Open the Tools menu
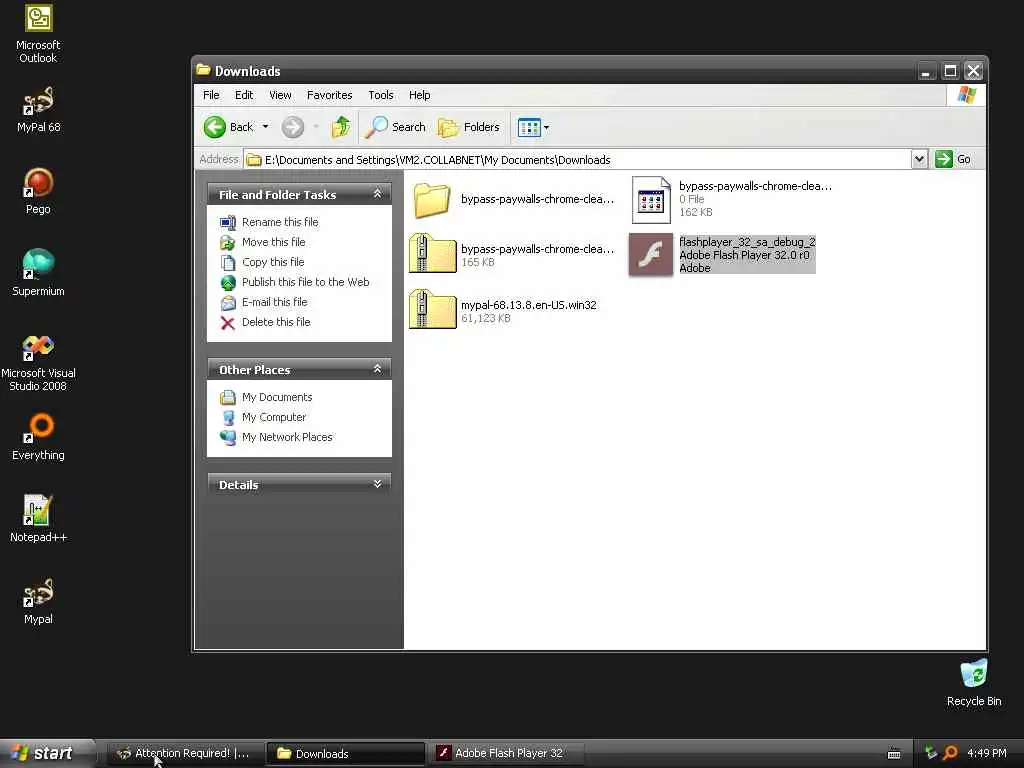Viewport: 1024px width, 768px height. click(381, 95)
